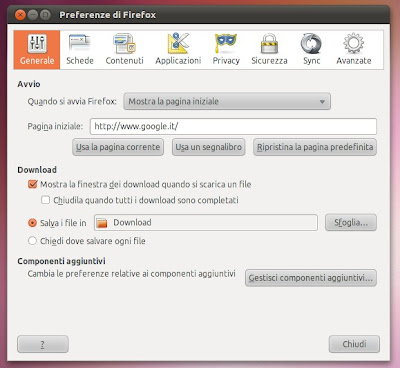Click 'Usa la pagina corrente' button
Image resolution: width=400 pixels, height=368 pixels.
(x=118, y=147)
